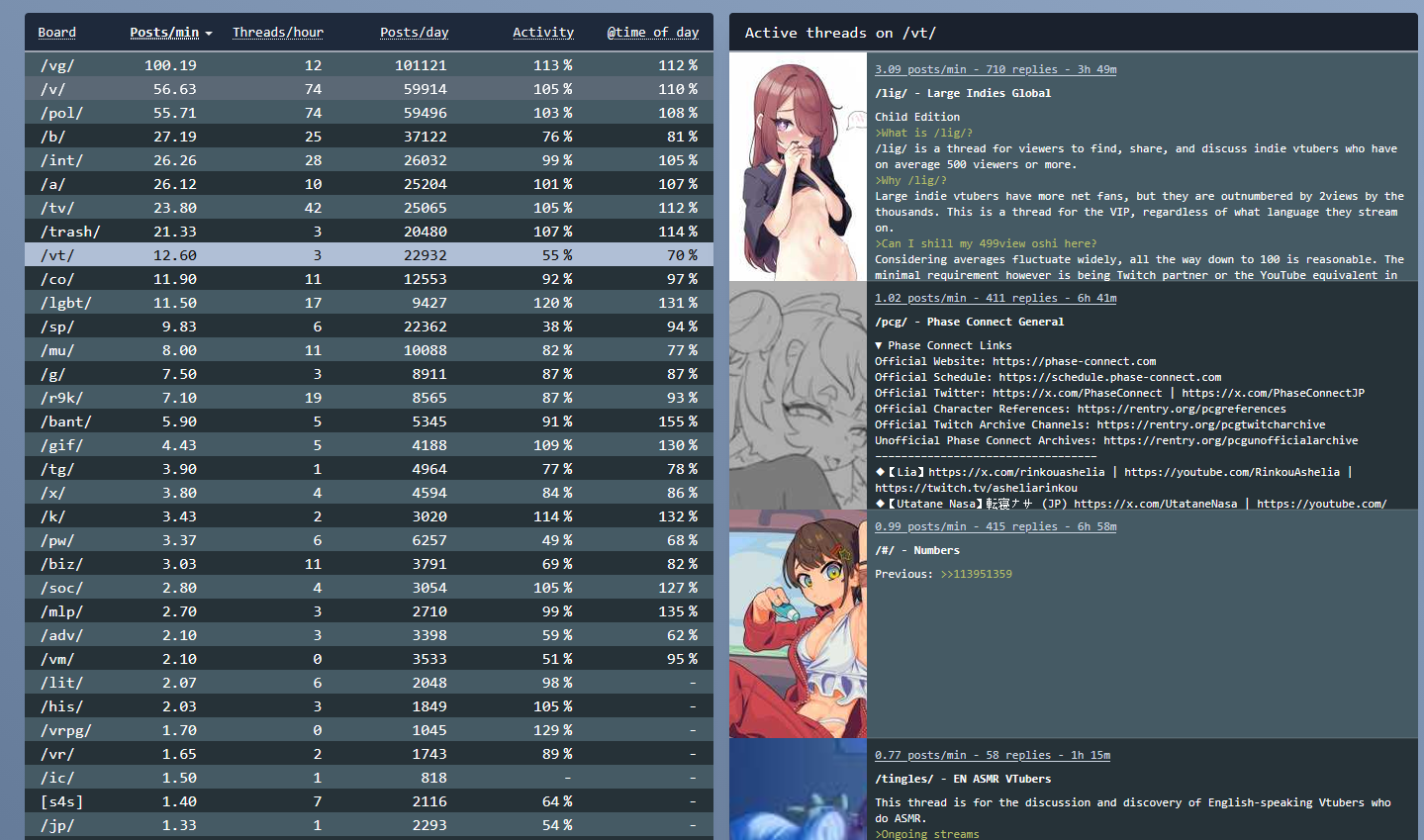This screenshot has height=840, width=1424.
Task: Select the /sp/ board row
Action: [x=369, y=327]
